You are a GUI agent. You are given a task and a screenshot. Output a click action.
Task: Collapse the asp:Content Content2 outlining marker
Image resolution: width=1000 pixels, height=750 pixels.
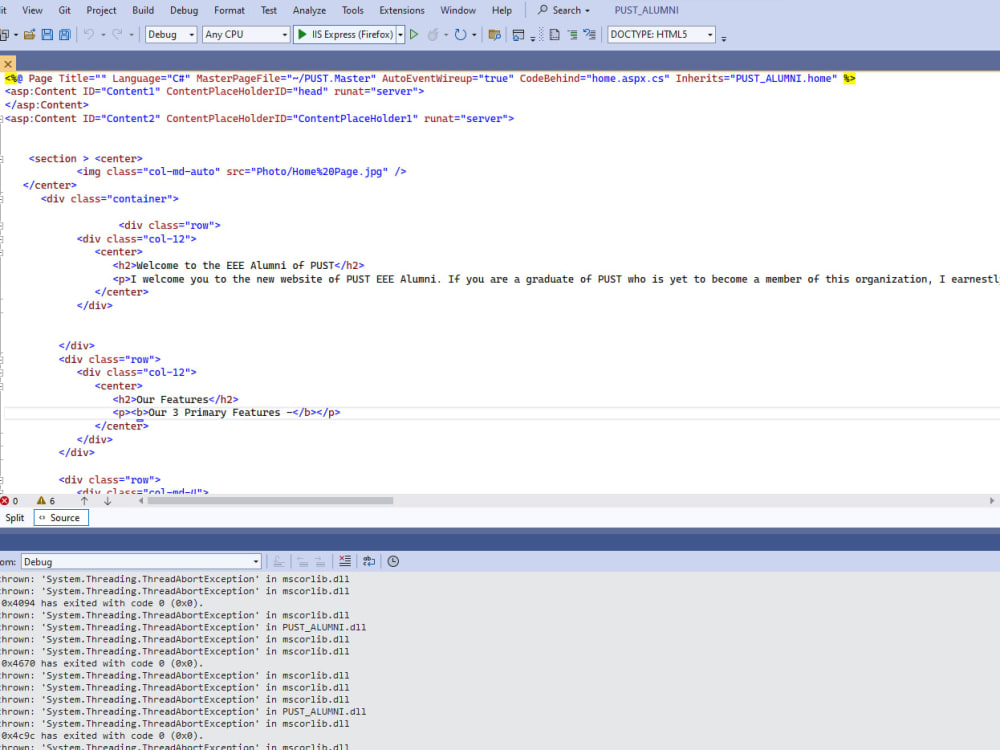2,119
